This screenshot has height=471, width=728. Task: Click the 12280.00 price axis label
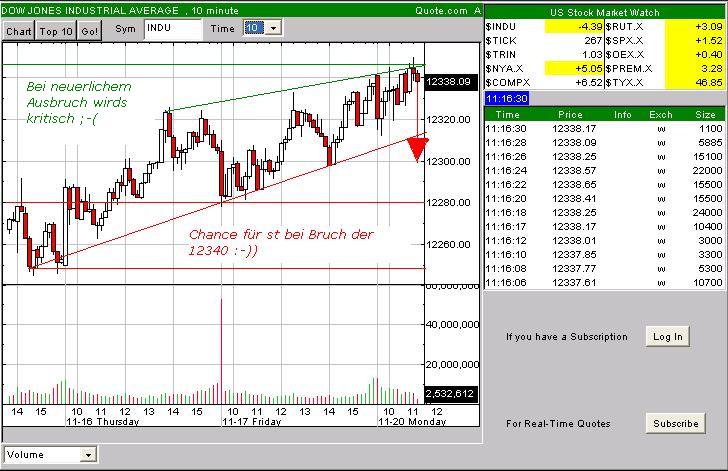[448, 203]
